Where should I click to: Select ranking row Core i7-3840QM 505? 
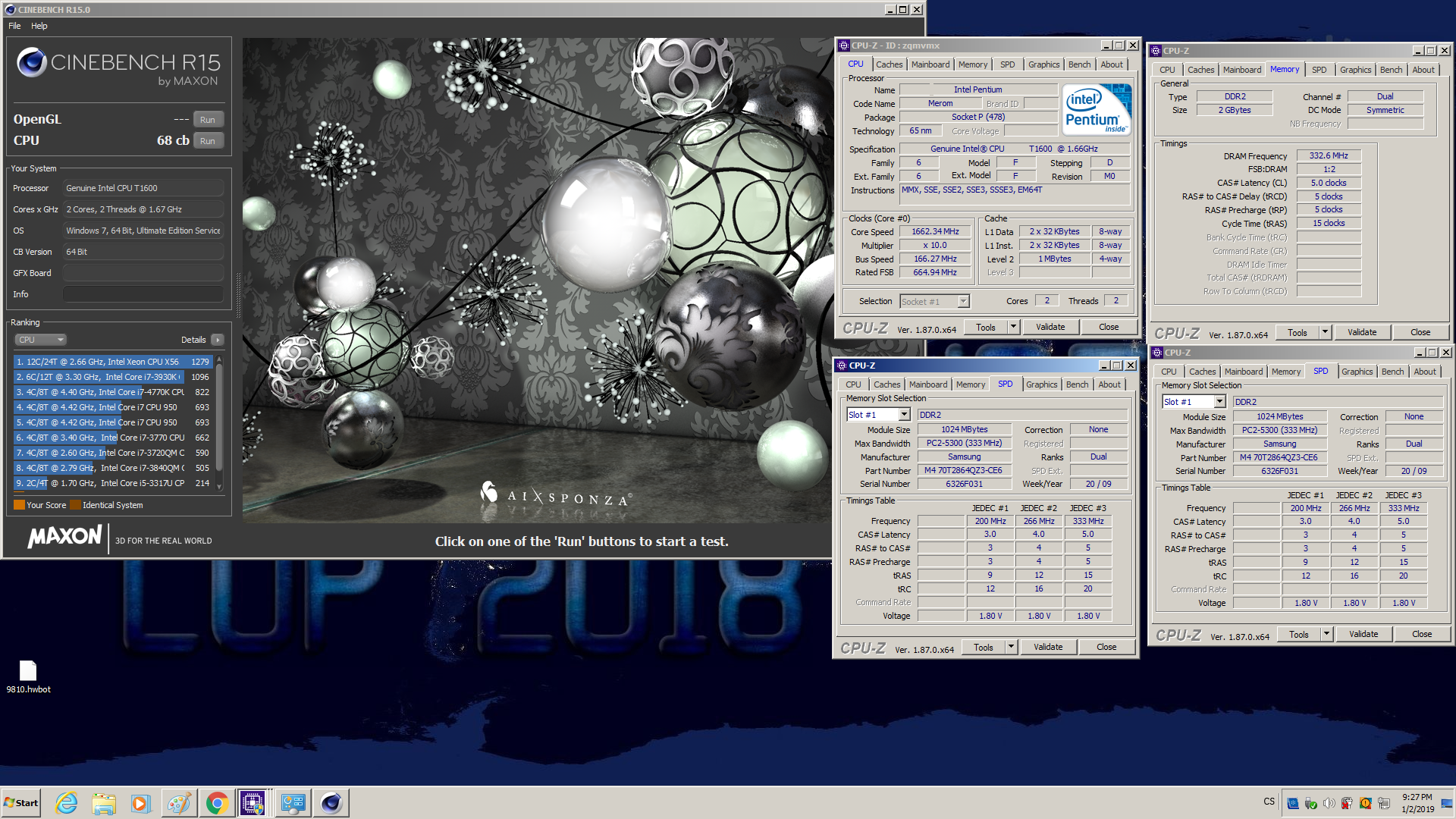112,468
